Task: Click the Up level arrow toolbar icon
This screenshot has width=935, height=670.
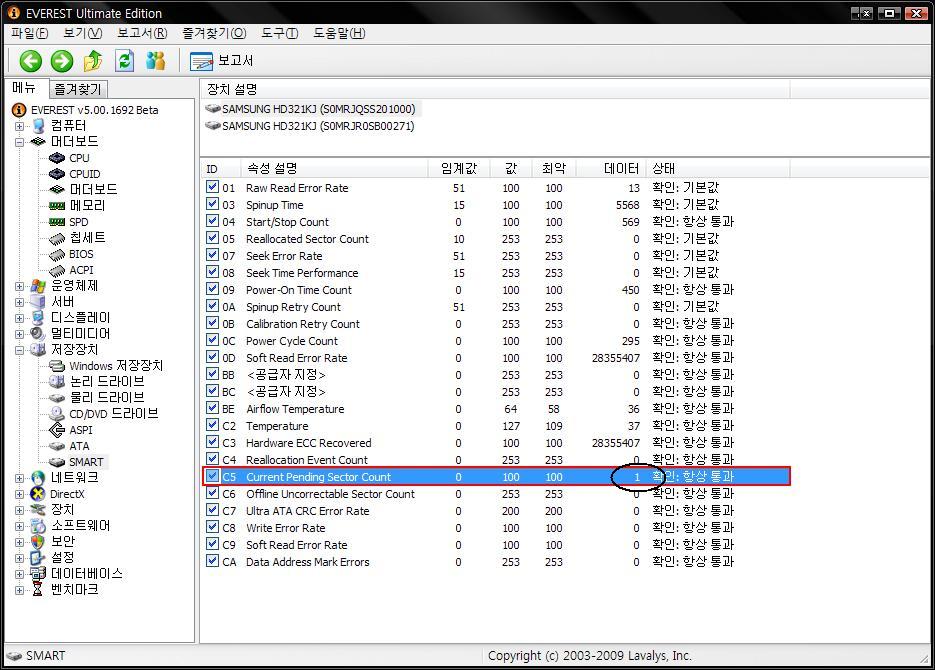Action: [x=93, y=61]
